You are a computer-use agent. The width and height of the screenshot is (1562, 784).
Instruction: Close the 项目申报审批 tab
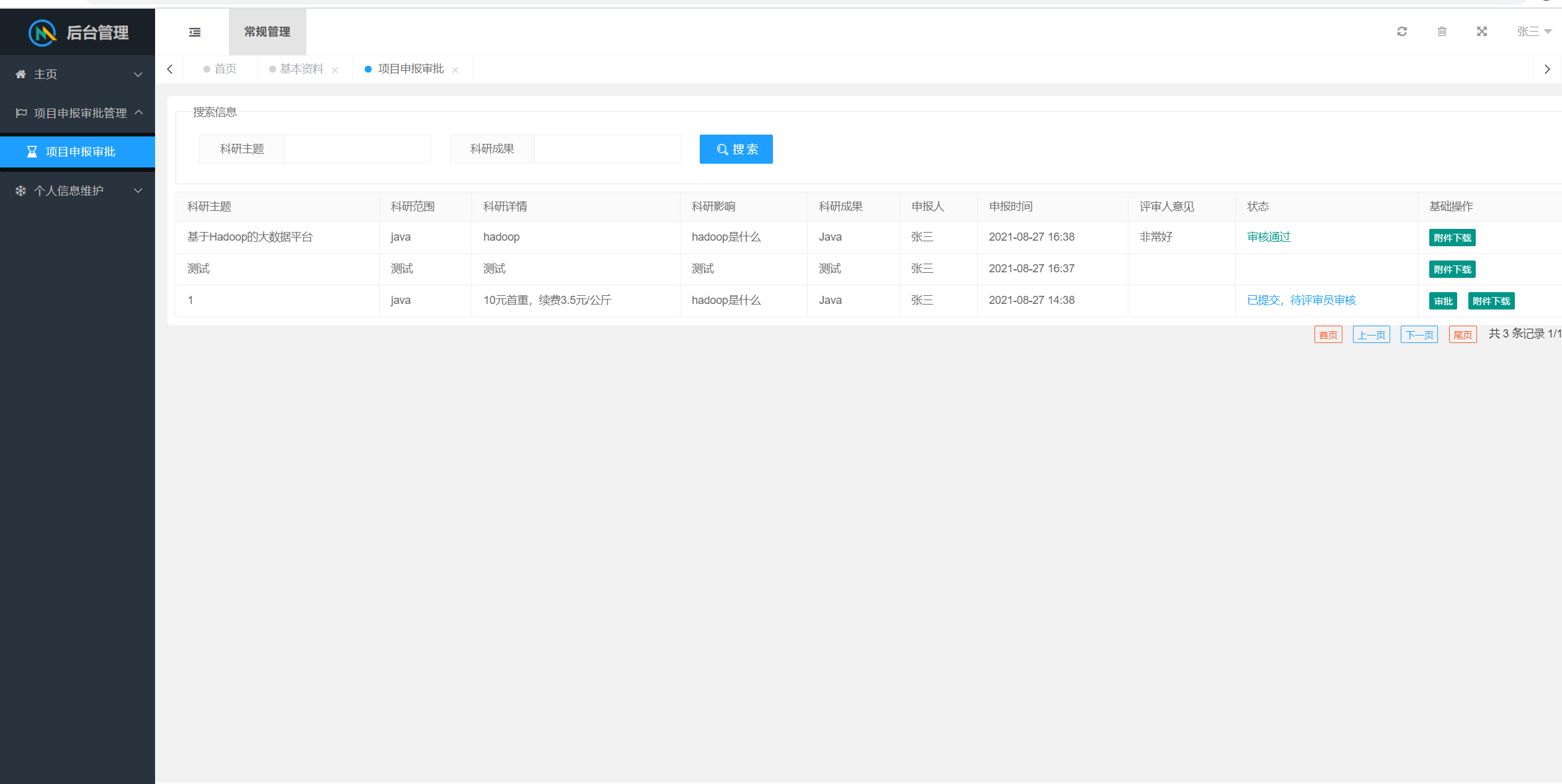point(455,70)
